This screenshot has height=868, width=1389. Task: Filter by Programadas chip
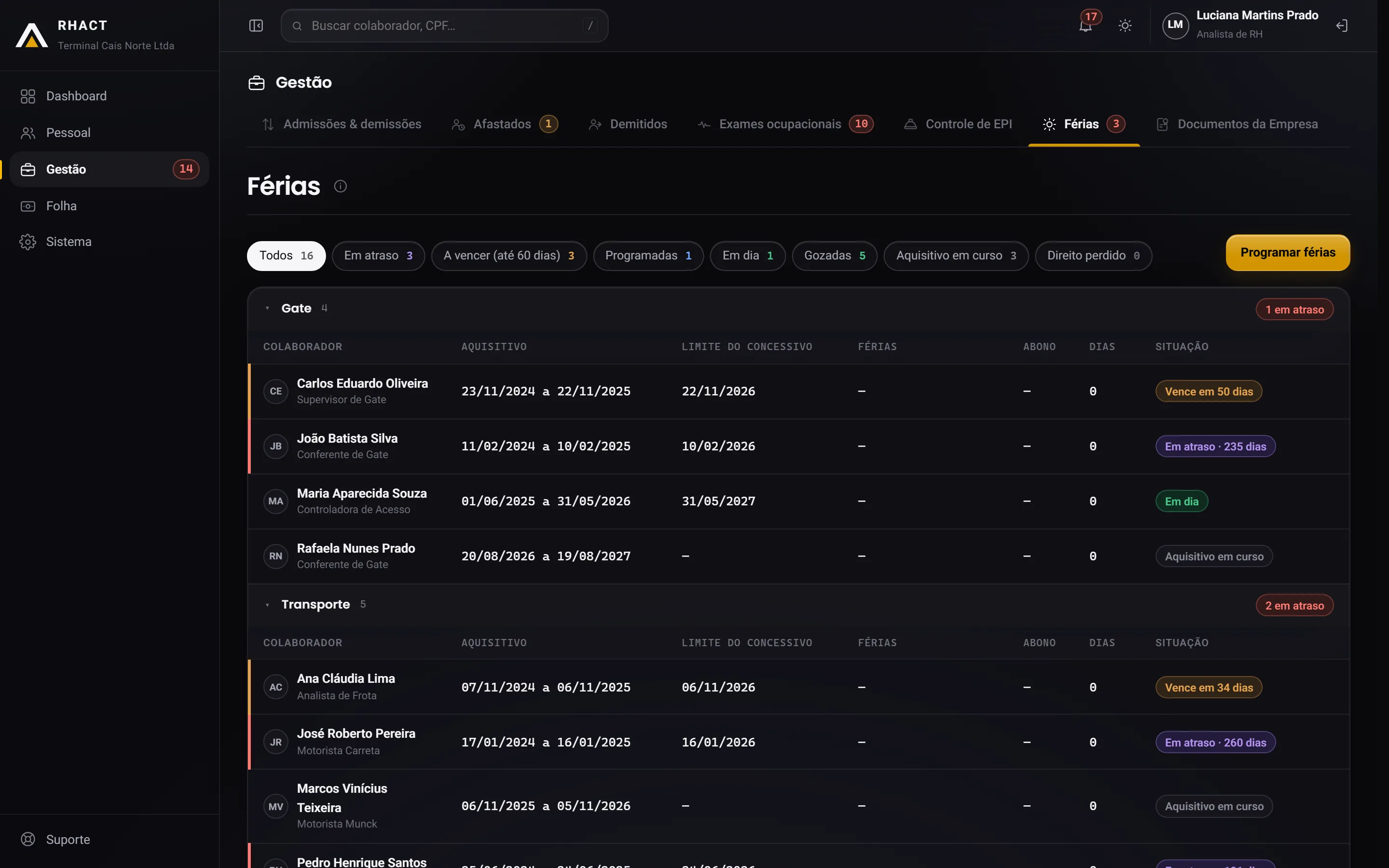pyautogui.click(x=649, y=256)
